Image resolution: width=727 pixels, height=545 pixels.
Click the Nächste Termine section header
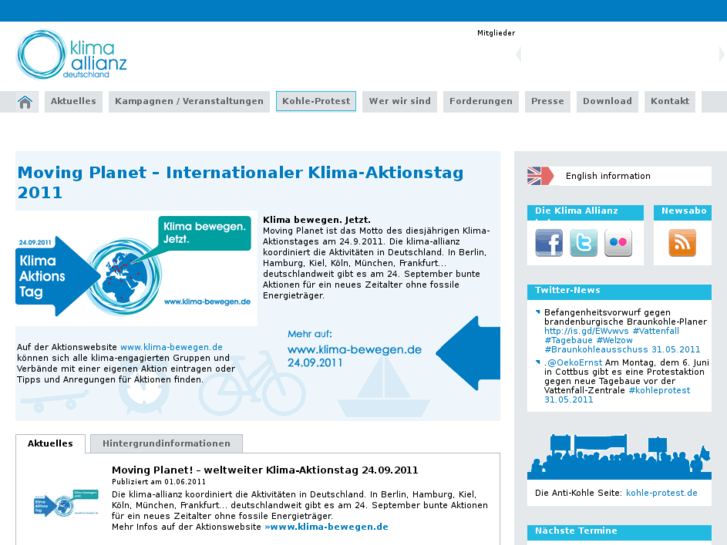click(619, 532)
